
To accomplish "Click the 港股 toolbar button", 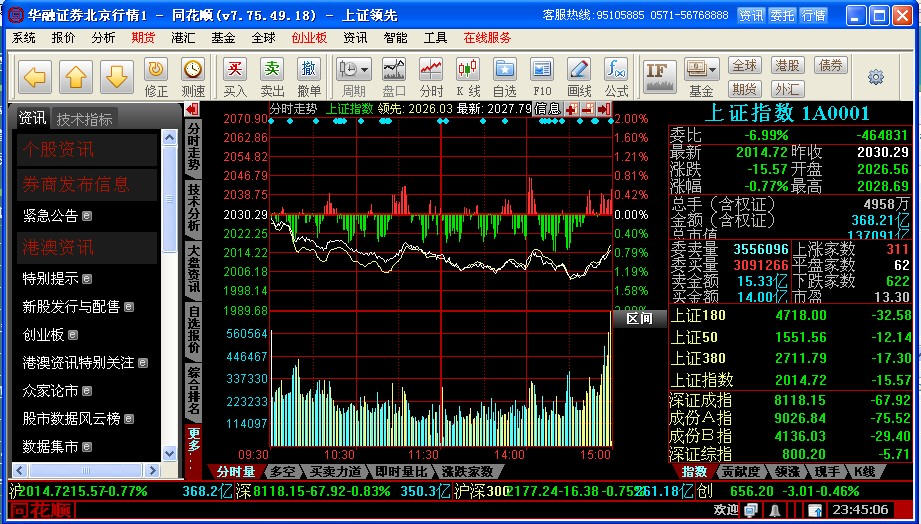I will click(x=788, y=65).
